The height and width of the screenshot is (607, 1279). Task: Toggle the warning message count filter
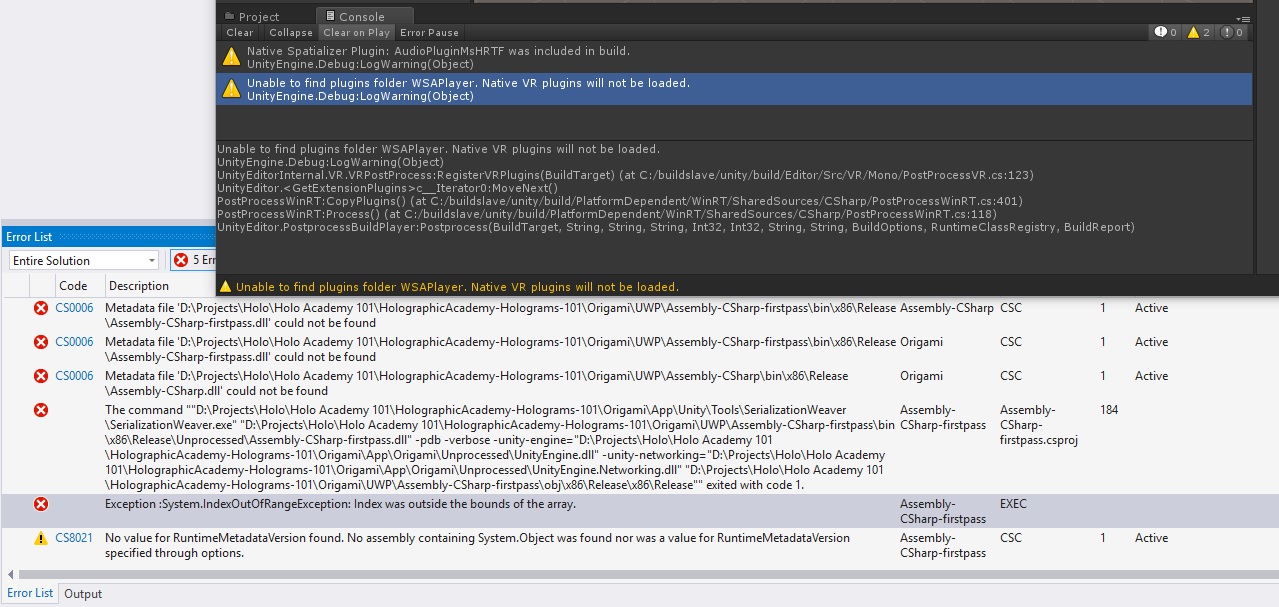point(1199,33)
